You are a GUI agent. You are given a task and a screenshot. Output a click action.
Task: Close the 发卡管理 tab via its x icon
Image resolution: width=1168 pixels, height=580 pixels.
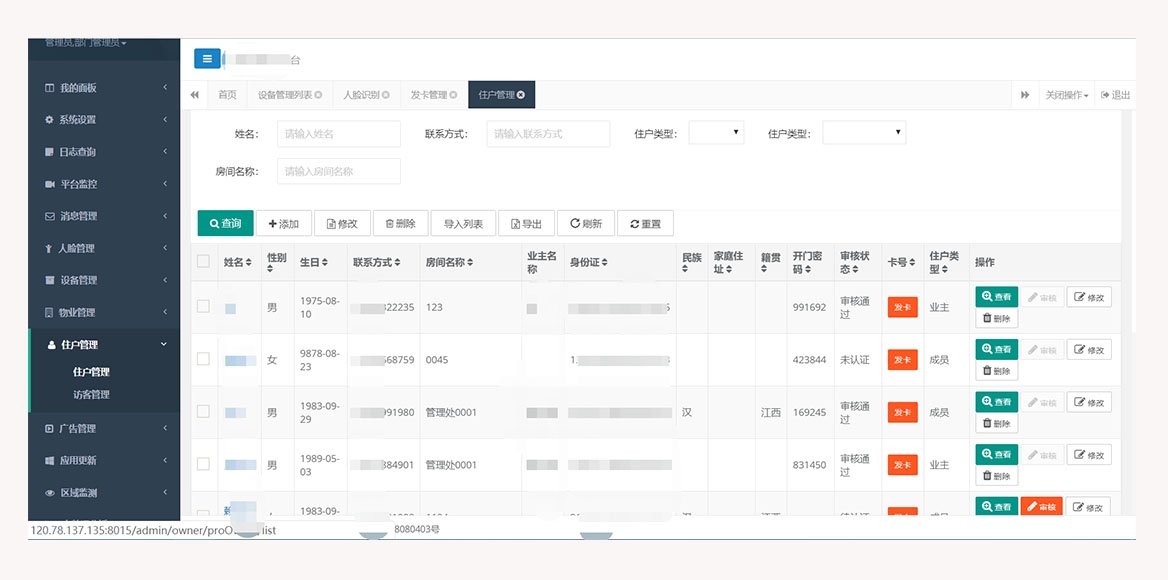point(453,96)
